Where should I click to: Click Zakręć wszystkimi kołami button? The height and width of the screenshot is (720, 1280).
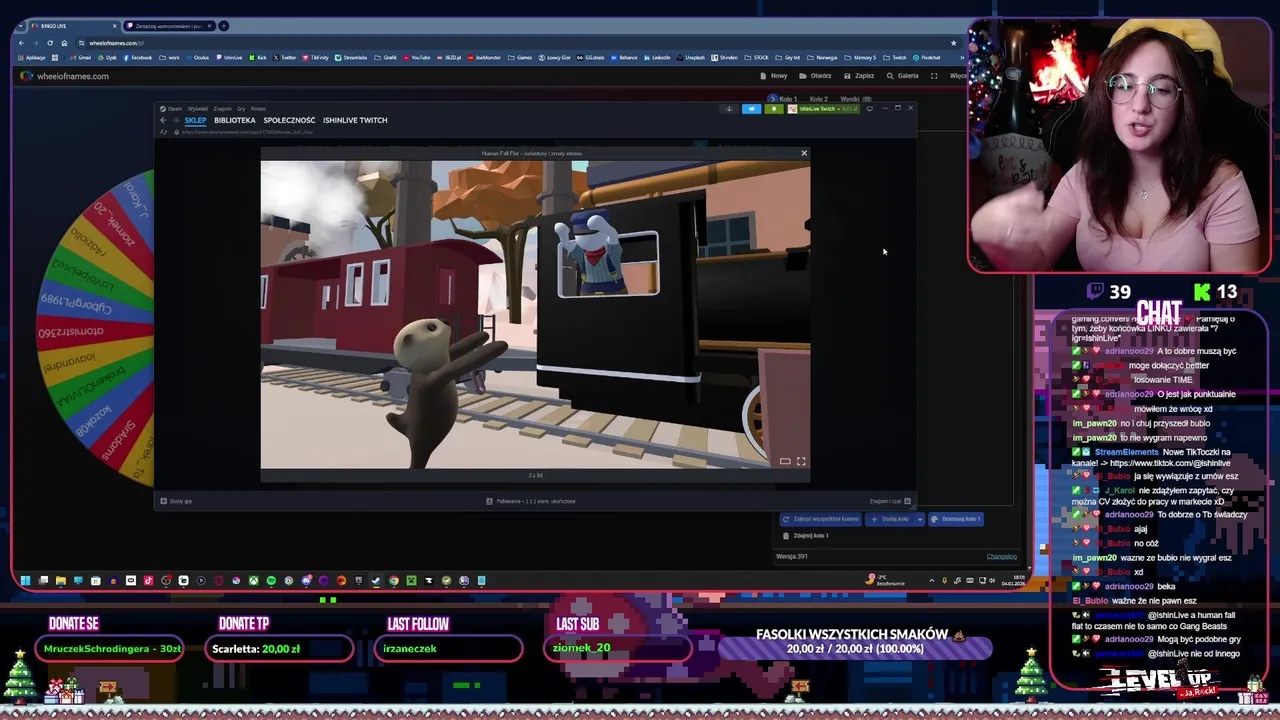820,519
